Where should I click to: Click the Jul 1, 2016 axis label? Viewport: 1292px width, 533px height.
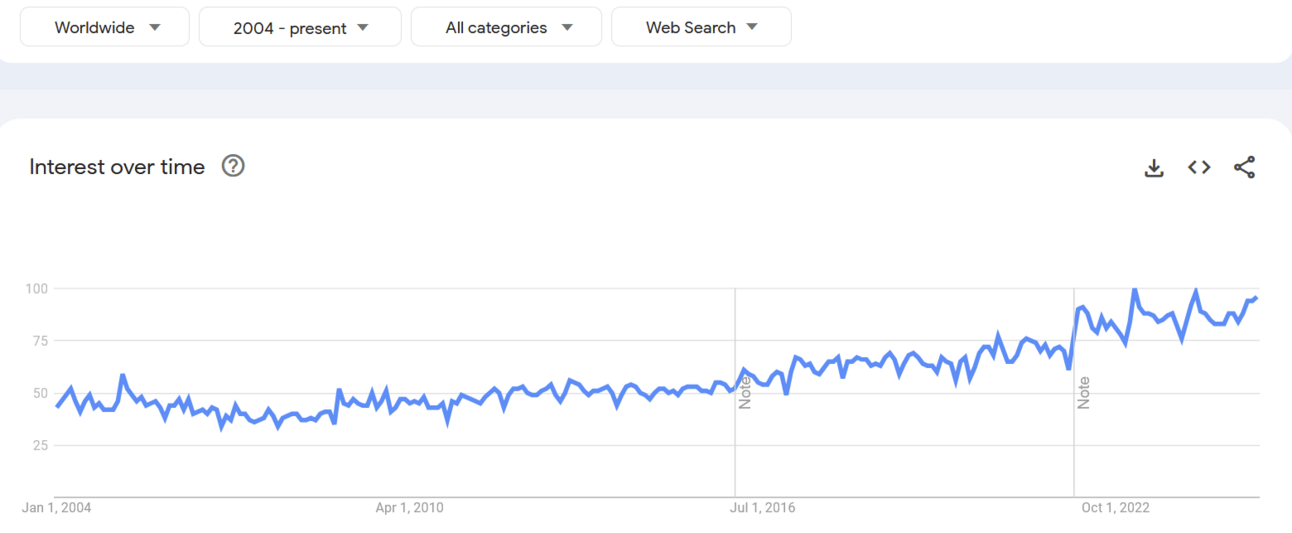[x=763, y=508]
